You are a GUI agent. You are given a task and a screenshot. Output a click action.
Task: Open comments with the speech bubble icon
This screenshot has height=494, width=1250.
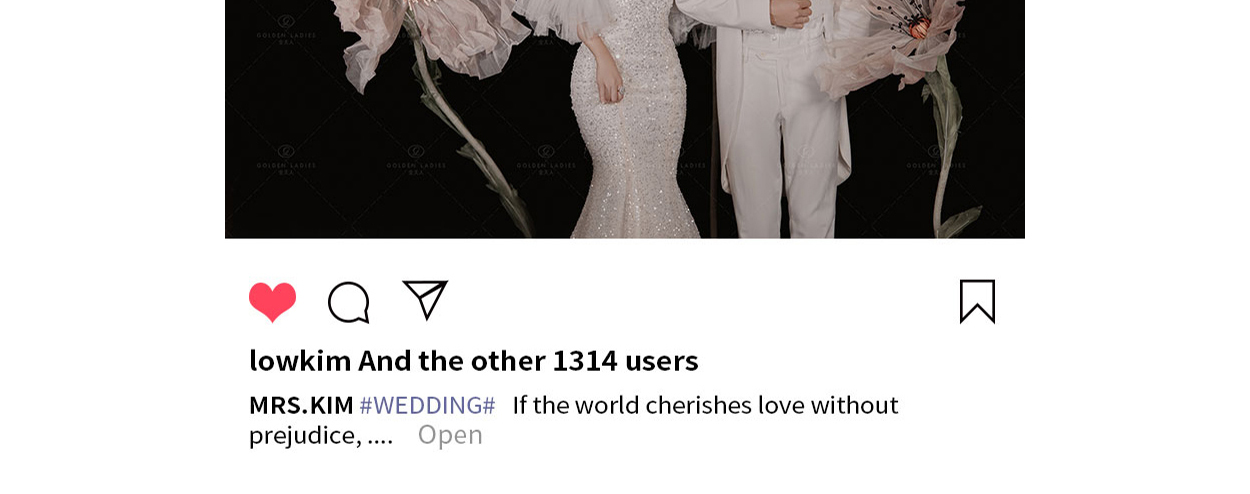point(349,302)
